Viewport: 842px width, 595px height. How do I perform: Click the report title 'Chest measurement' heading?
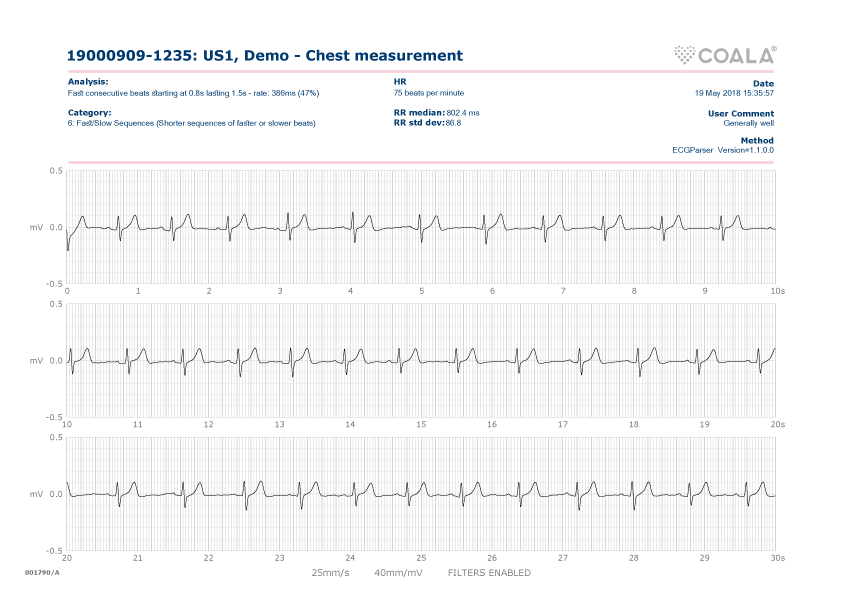pyautogui.click(x=265, y=56)
